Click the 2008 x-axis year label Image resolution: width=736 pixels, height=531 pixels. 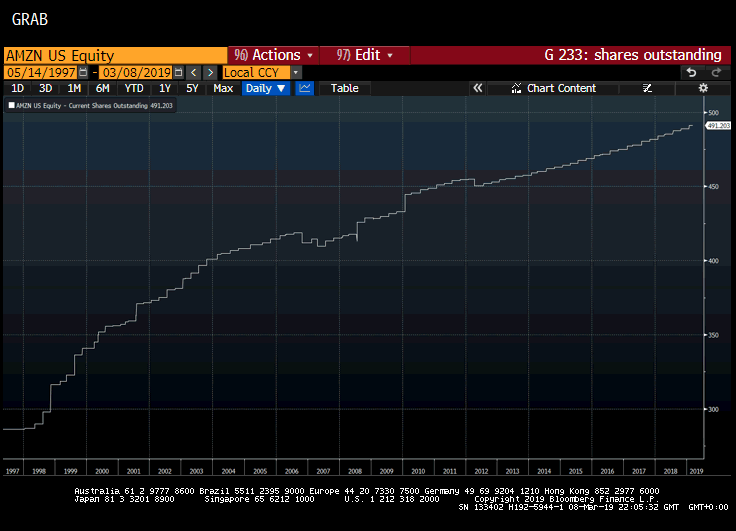(x=355, y=471)
